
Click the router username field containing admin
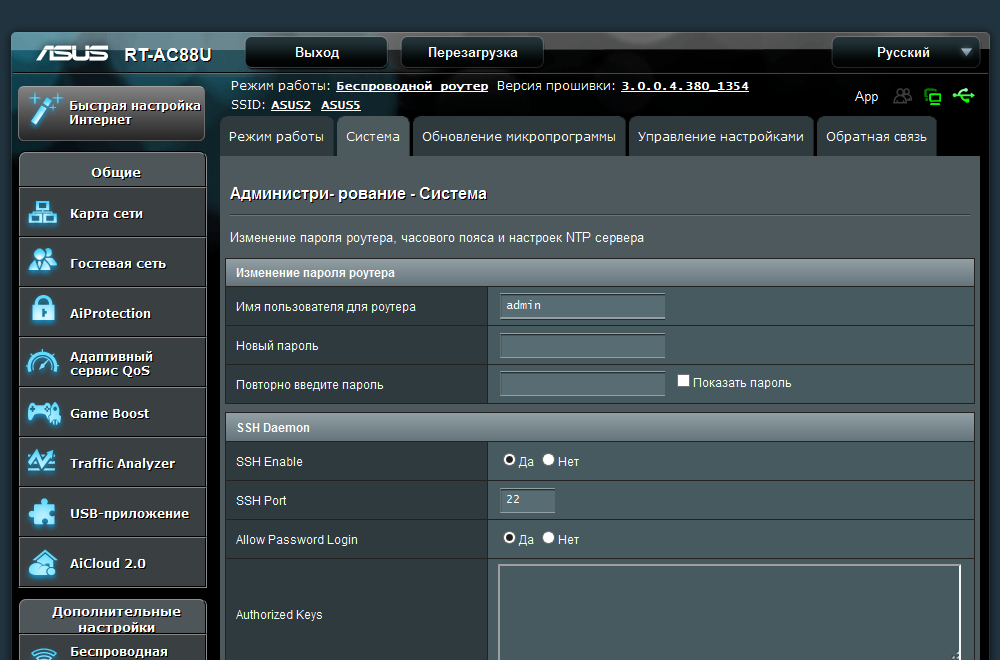[582, 306]
